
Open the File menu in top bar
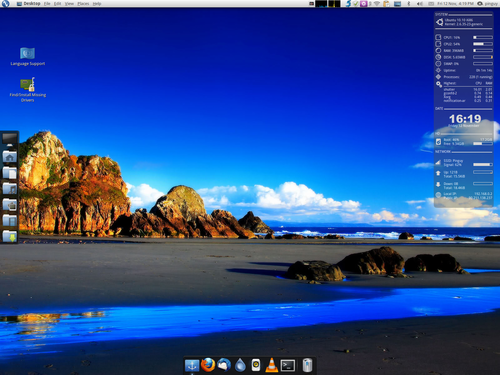coord(47,4)
